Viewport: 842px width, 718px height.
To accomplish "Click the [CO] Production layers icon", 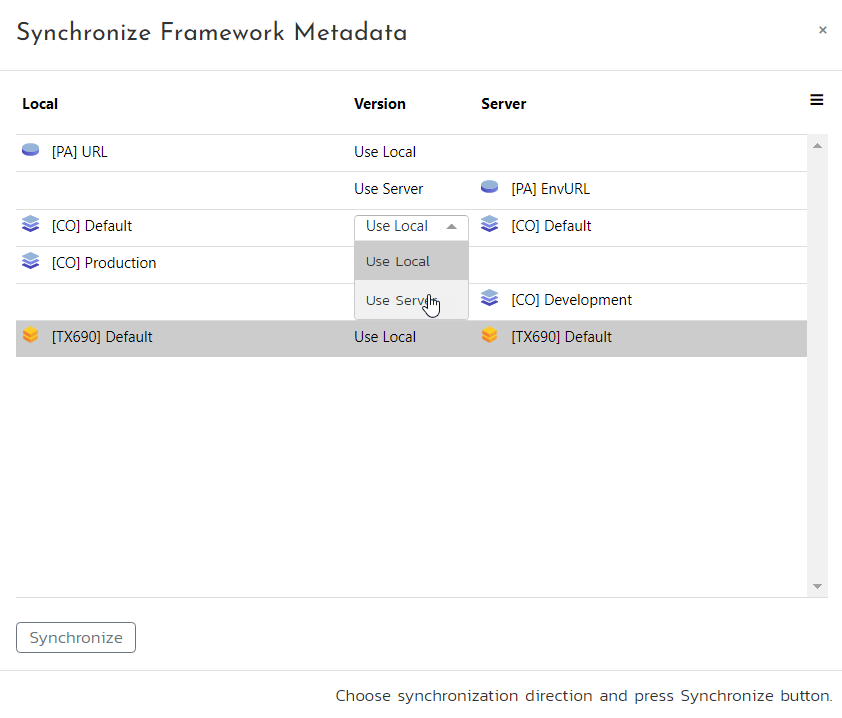I will [x=30, y=262].
